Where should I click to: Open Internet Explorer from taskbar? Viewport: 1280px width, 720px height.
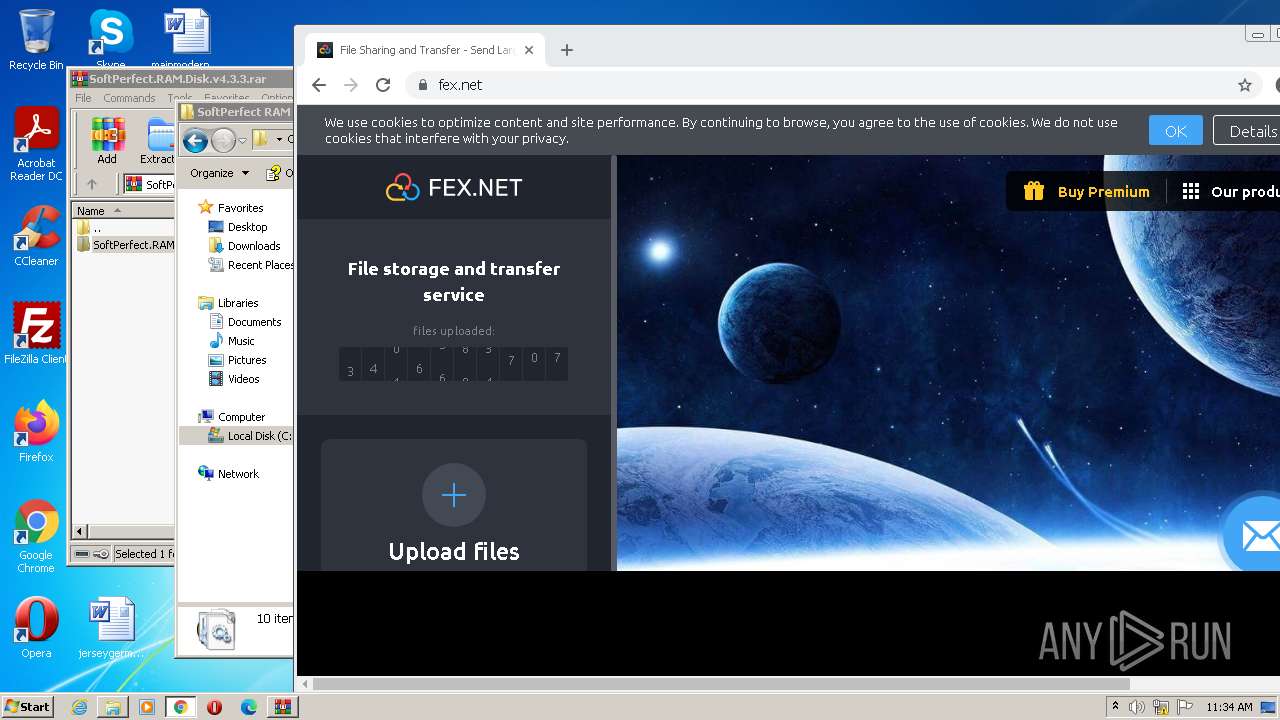coord(79,707)
